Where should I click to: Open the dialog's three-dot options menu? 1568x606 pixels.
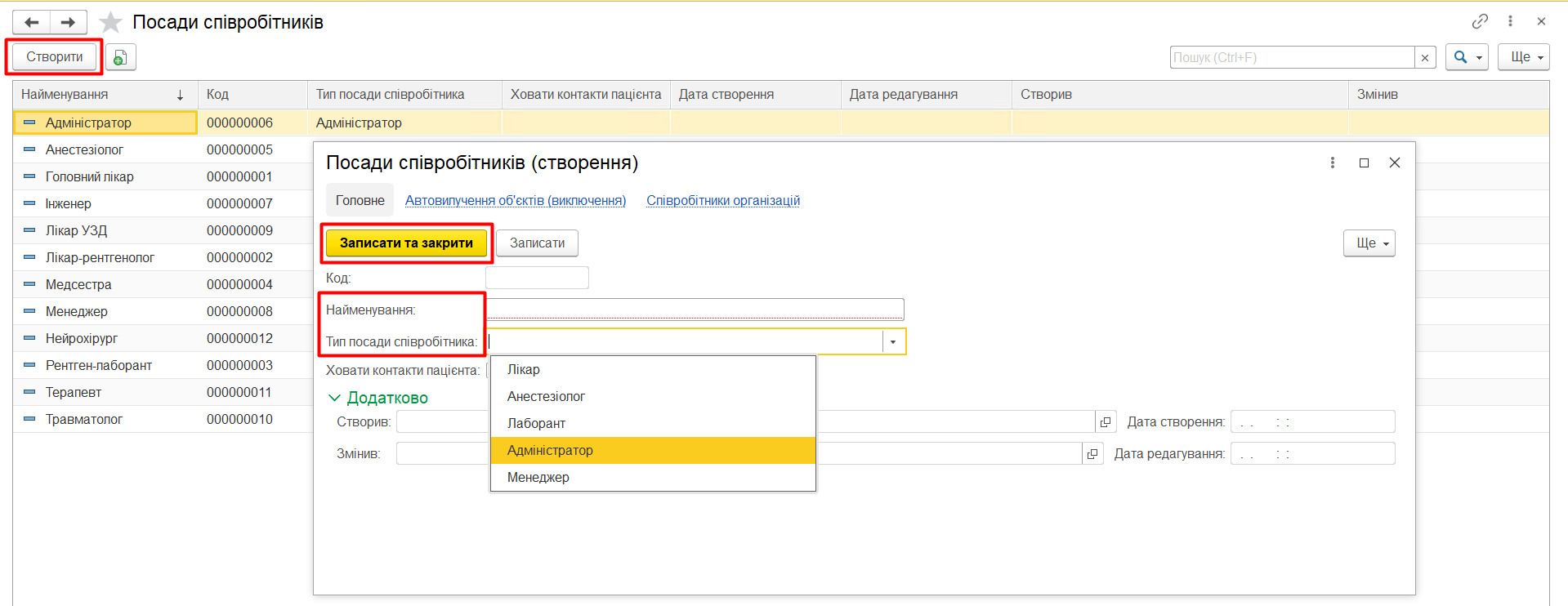point(1333,163)
